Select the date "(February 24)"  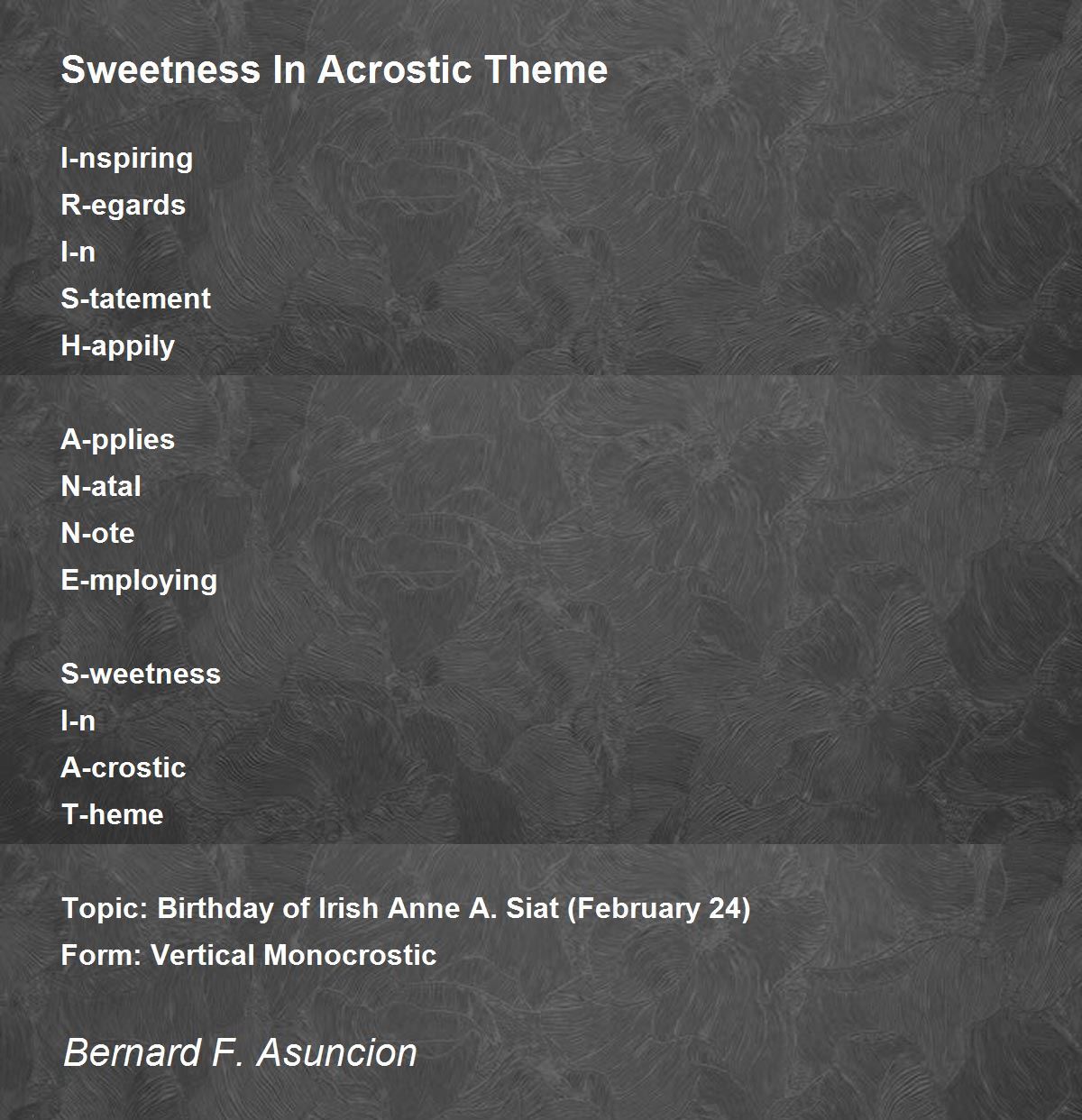(x=659, y=908)
